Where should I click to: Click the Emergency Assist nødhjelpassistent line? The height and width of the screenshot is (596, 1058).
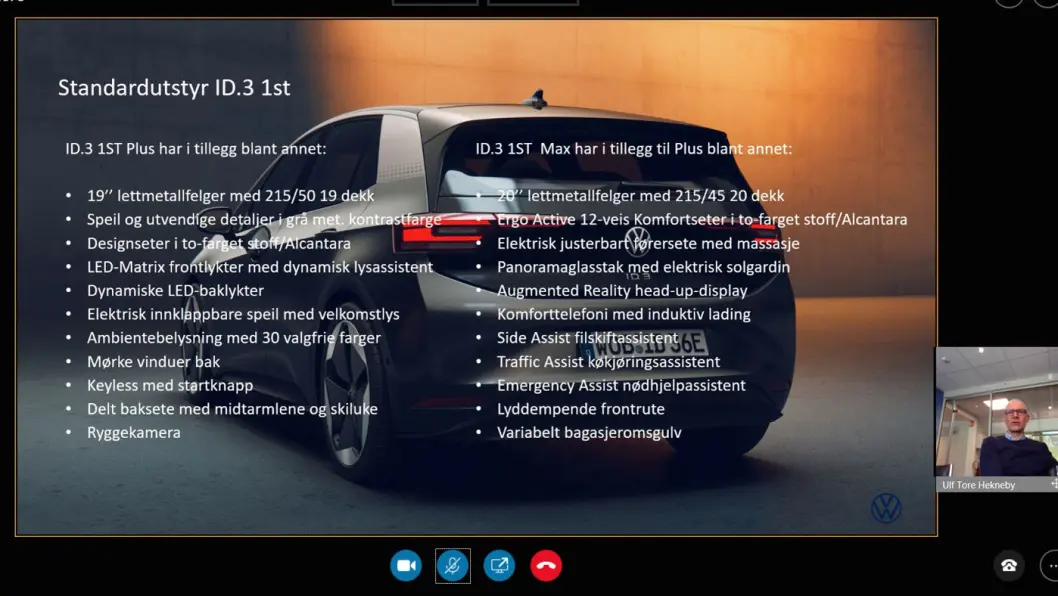click(x=621, y=385)
